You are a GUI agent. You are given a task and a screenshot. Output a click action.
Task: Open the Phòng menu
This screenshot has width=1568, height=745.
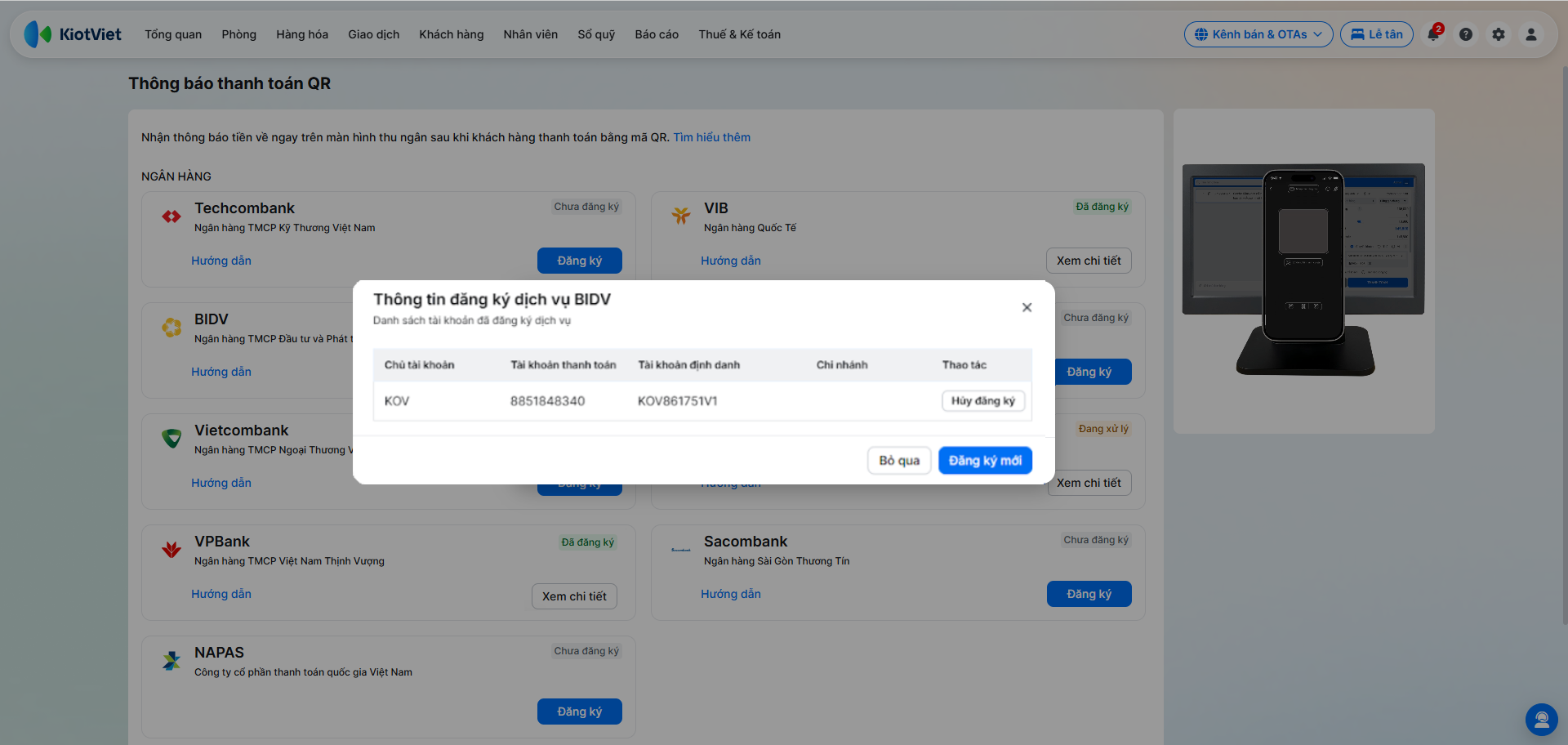(x=238, y=34)
